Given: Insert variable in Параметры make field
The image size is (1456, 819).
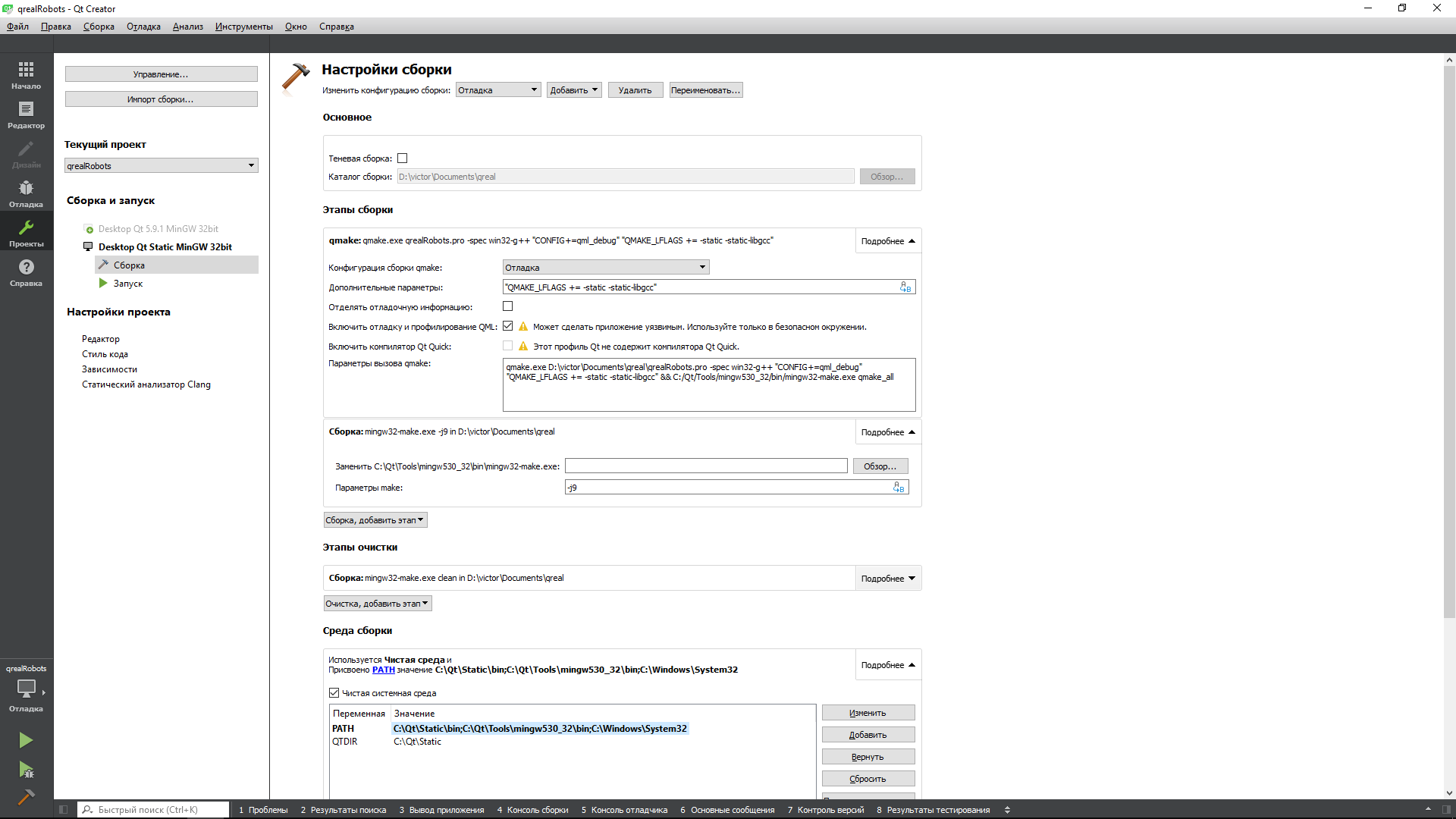Looking at the screenshot, I should tap(899, 488).
